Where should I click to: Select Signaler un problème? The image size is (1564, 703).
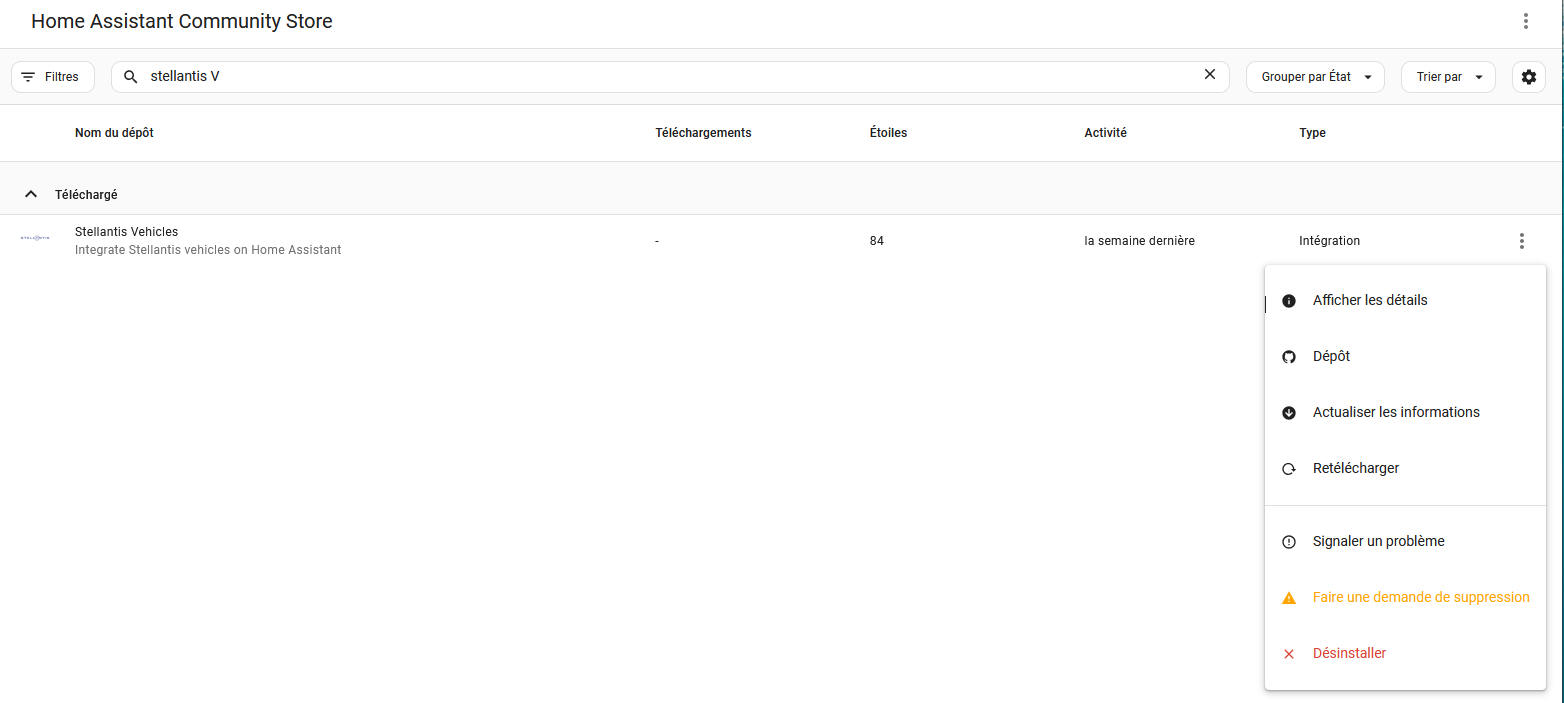tap(1405, 541)
